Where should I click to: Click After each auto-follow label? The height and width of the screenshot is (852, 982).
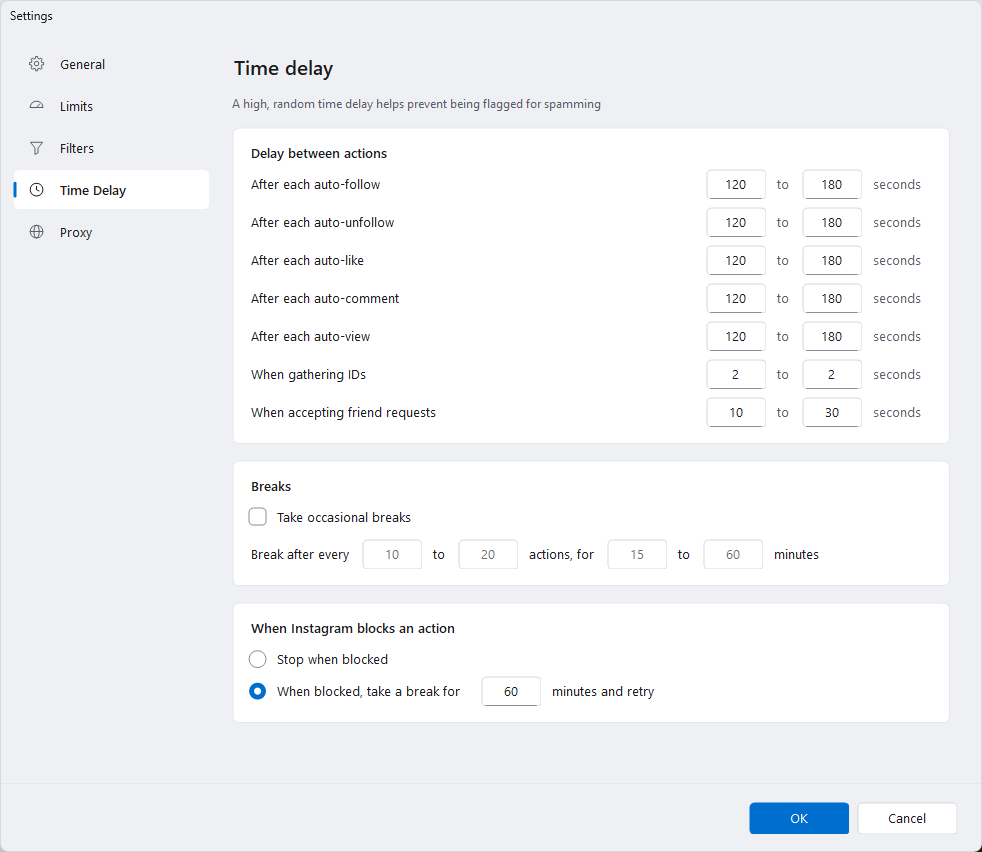[x=316, y=184]
